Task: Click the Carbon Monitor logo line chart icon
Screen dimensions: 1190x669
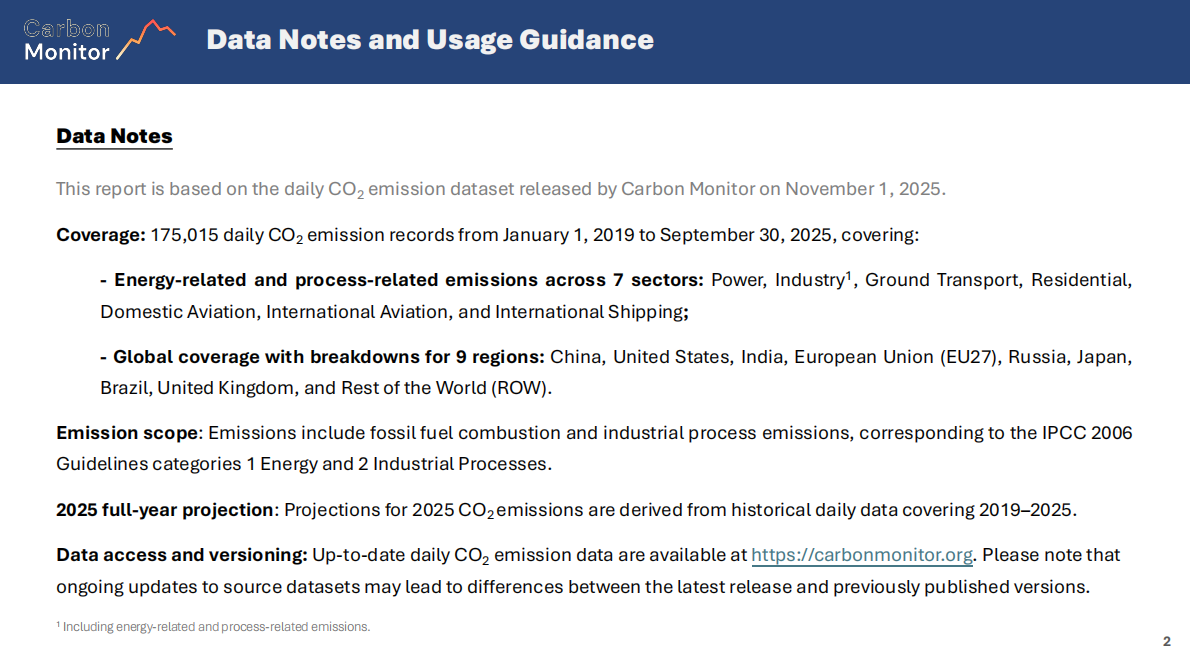Action: (x=146, y=39)
